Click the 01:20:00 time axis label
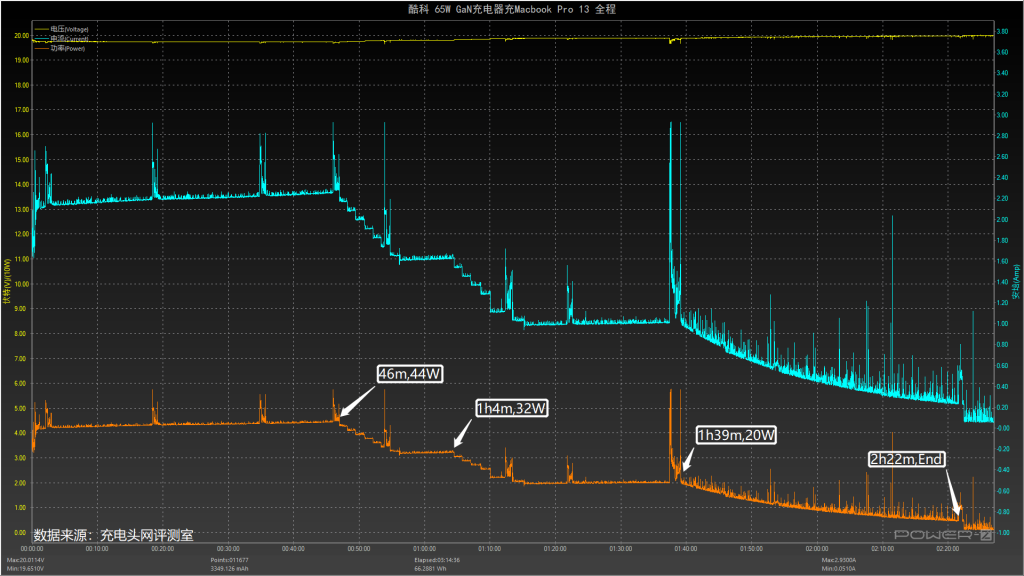1024x576 pixels. (555, 549)
